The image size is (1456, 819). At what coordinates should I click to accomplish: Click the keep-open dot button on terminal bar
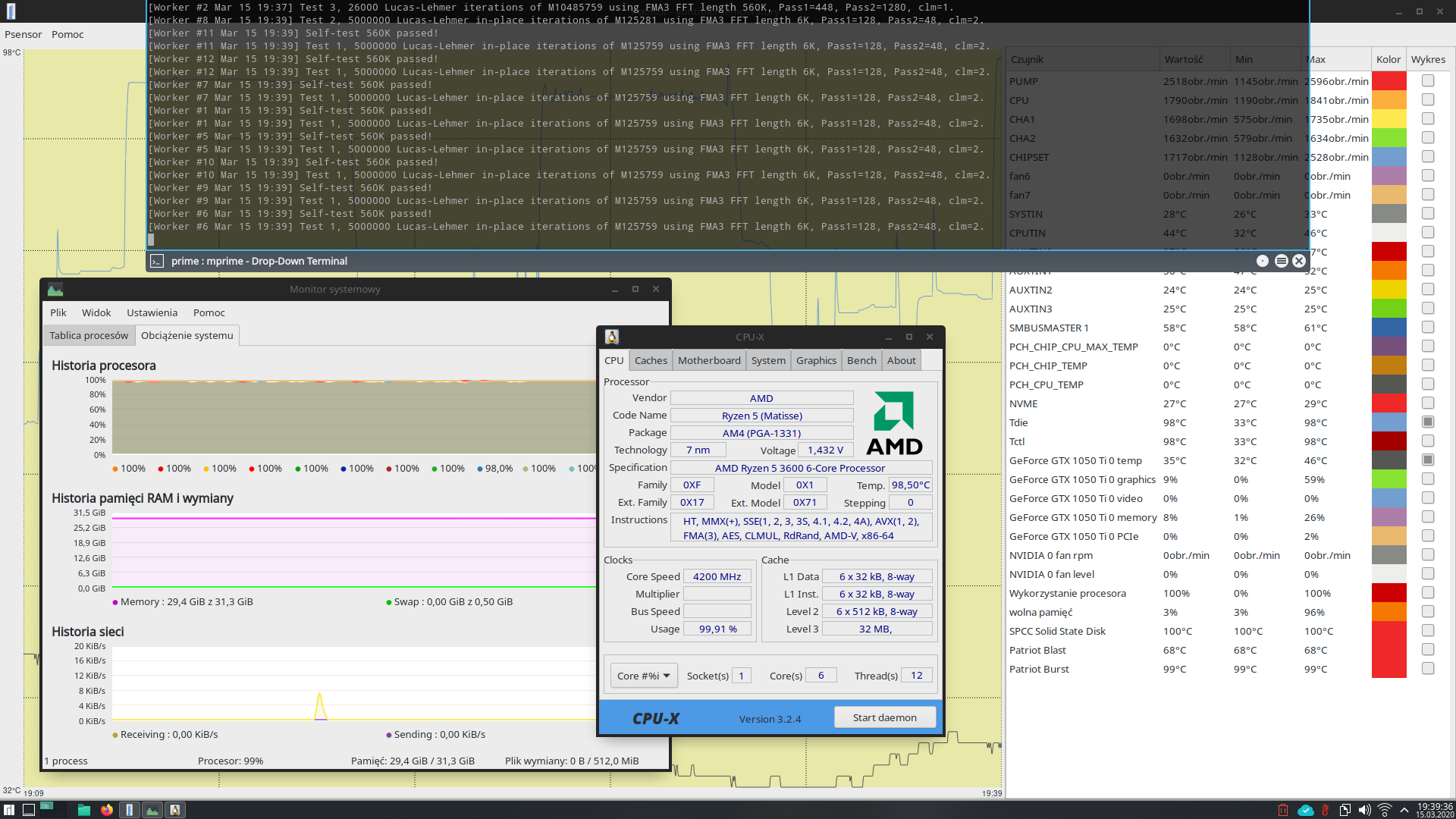coord(1263,261)
